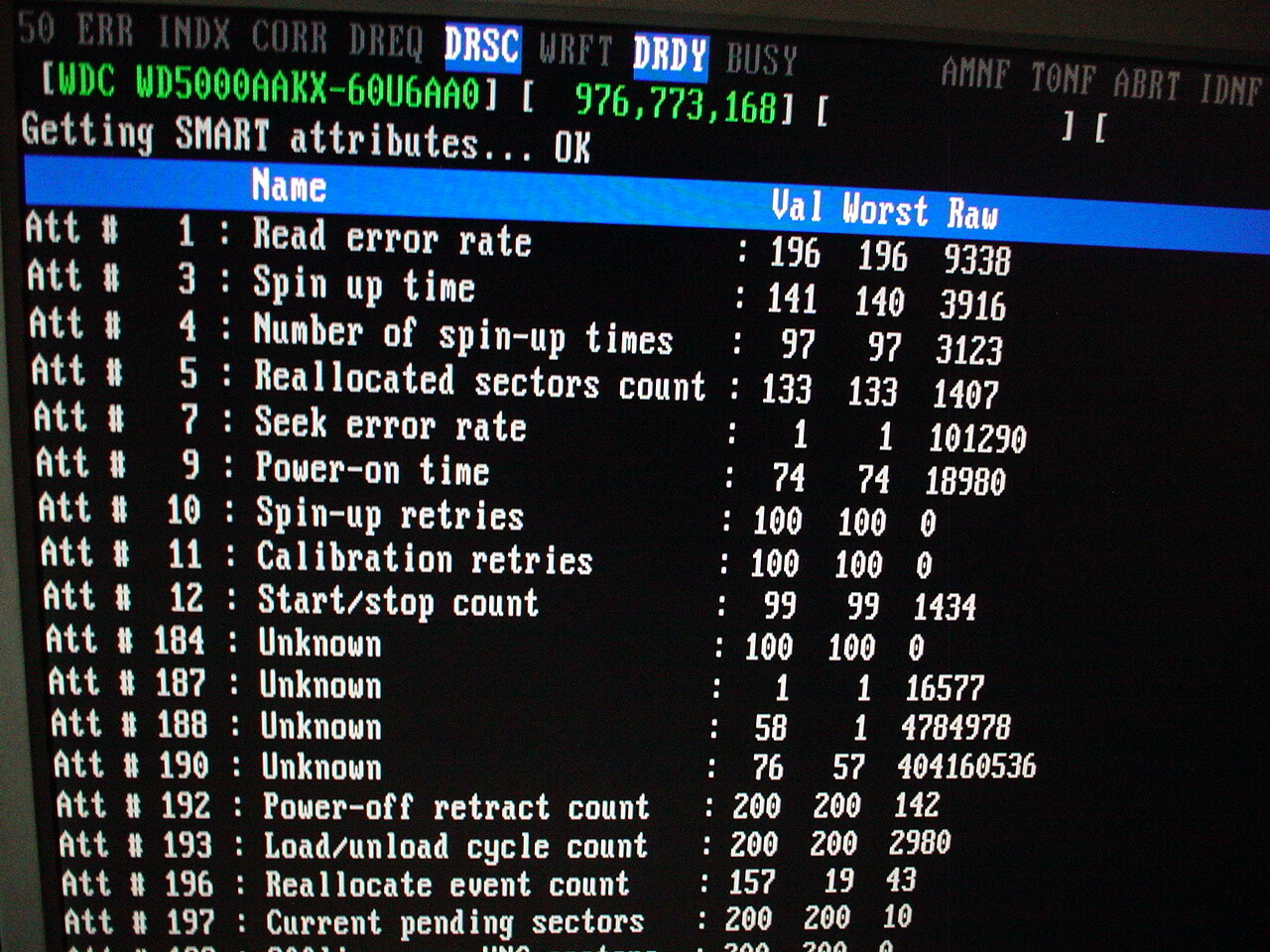Select raw value 101290 for Seek error rate
The width and height of the screenshot is (1270, 952).
click(x=977, y=438)
